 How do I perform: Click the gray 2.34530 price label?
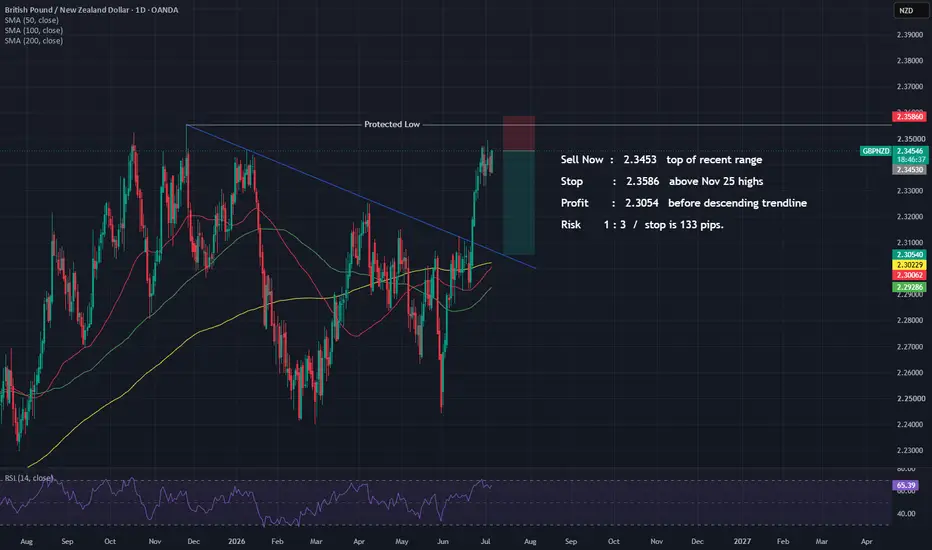[909, 169]
